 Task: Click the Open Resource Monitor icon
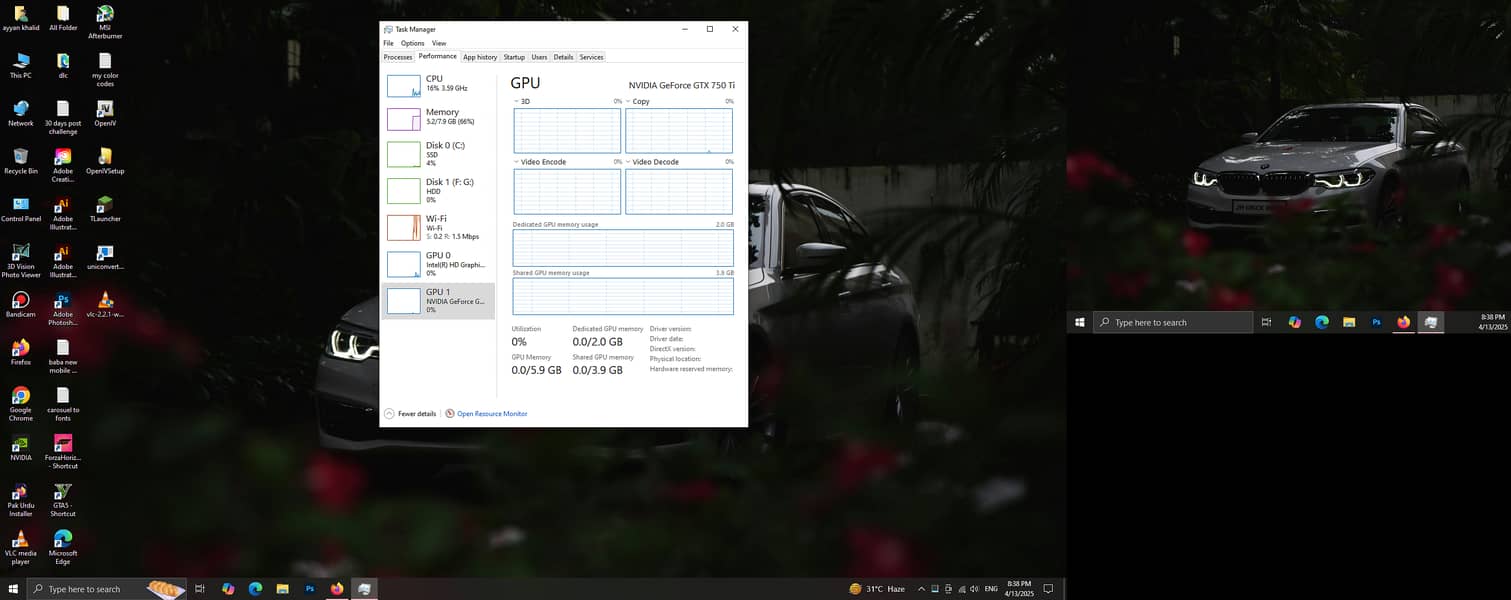point(450,413)
